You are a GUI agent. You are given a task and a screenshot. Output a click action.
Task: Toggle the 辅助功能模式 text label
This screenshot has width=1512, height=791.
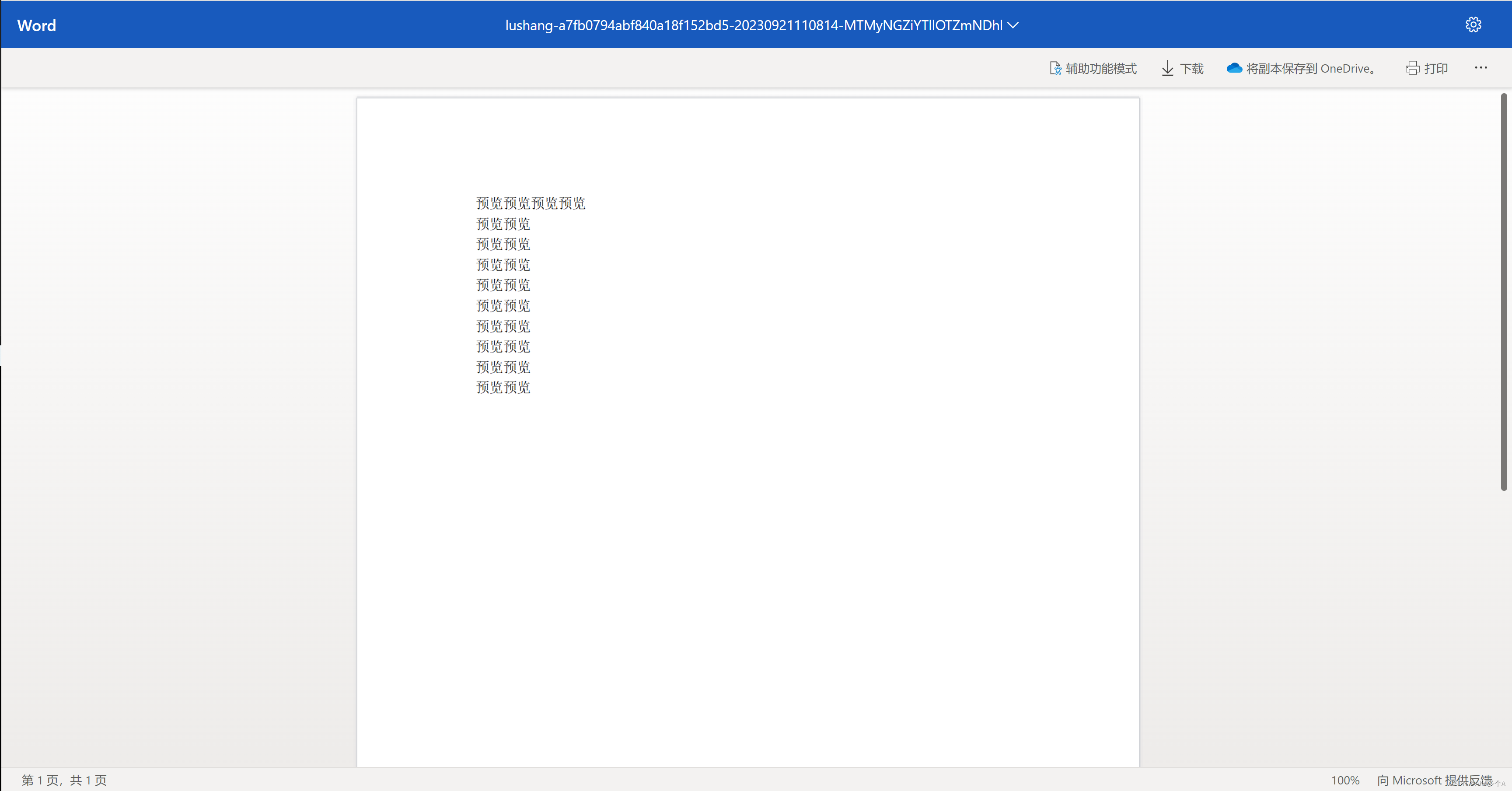tap(1101, 69)
